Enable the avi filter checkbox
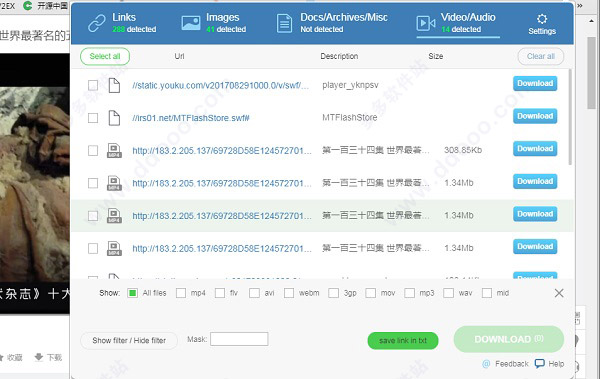This screenshot has height=379, width=600. (x=254, y=293)
